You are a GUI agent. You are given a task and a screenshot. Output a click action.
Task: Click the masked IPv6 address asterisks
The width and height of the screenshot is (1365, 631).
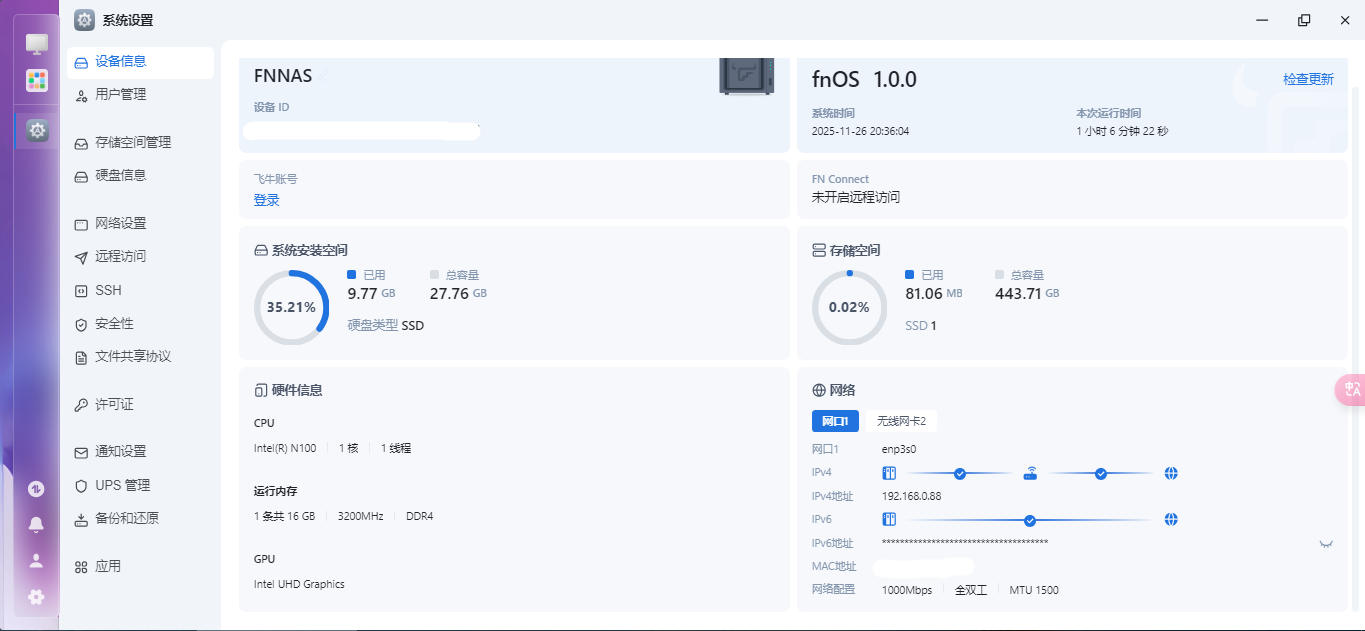965,543
